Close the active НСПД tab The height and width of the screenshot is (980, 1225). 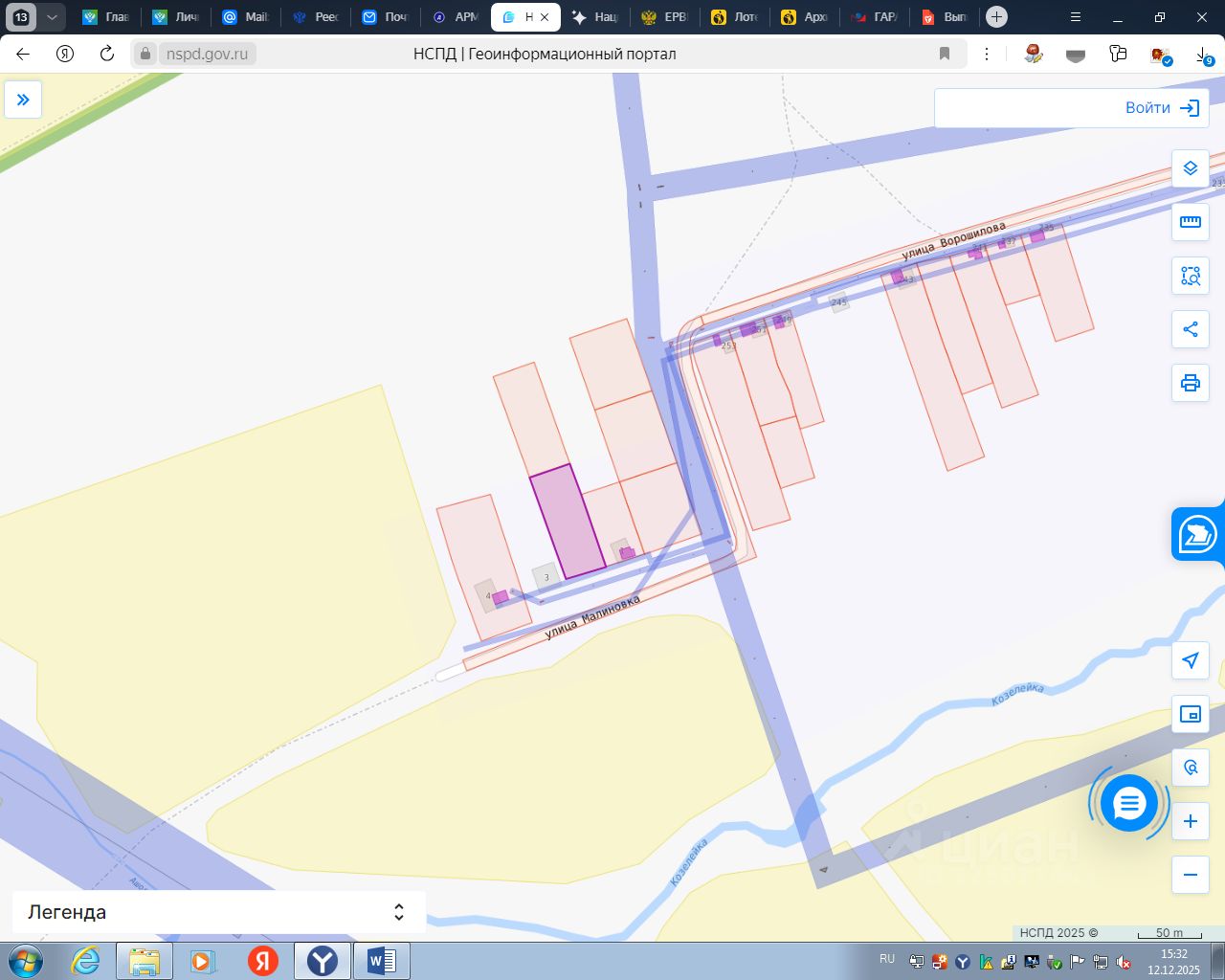coord(545,17)
